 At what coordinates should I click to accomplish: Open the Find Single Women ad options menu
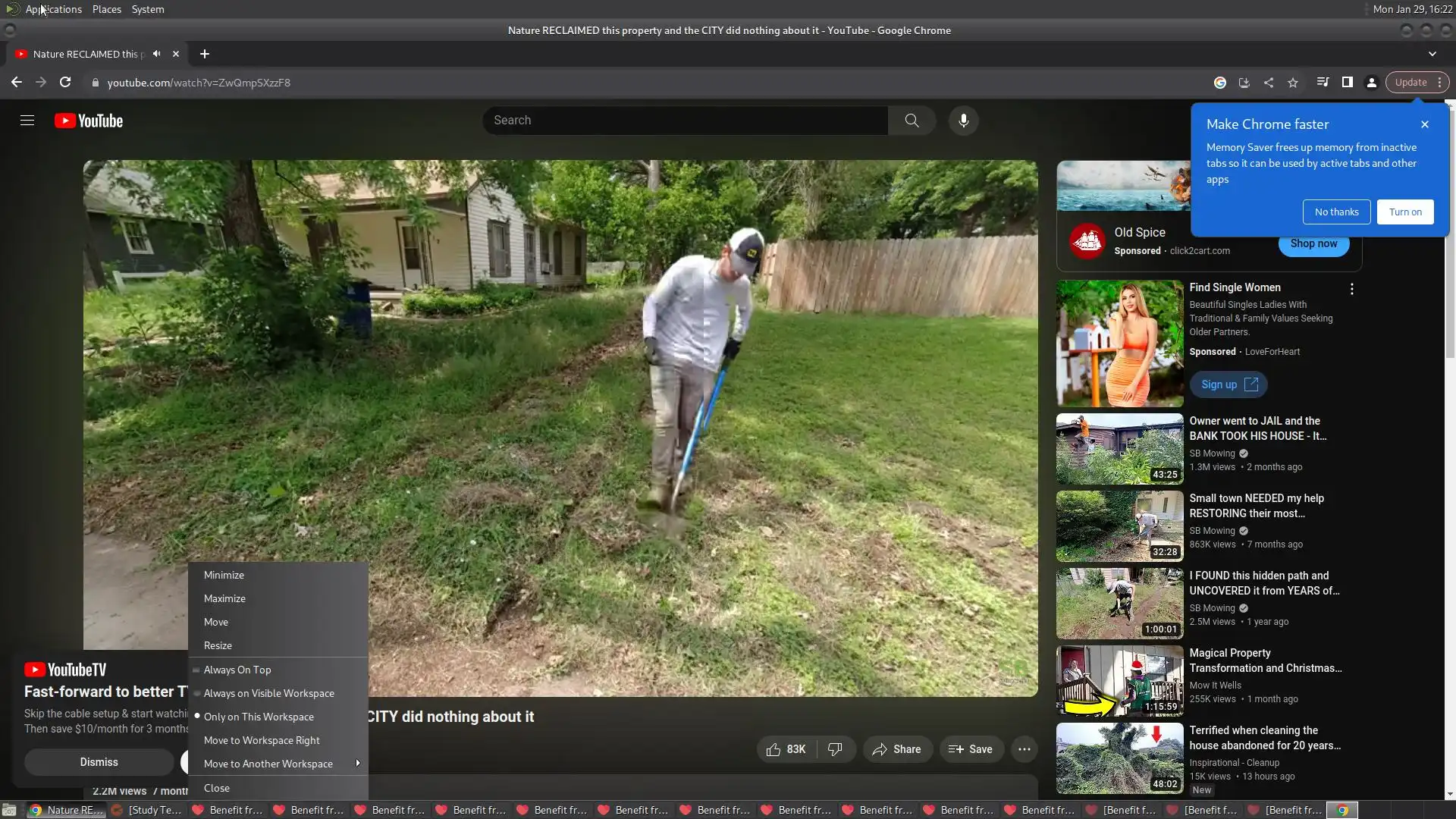1351,289
